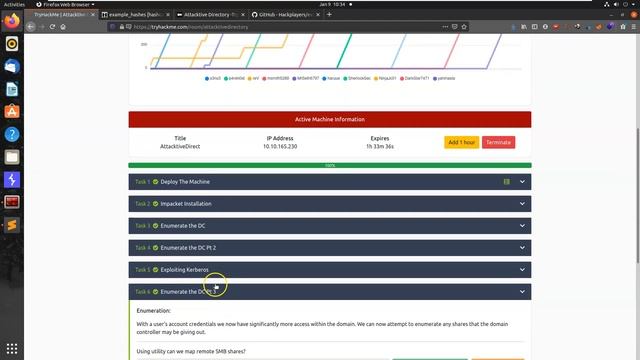Toggle the Sherlocksec series in chart legend

click(357, 78)
